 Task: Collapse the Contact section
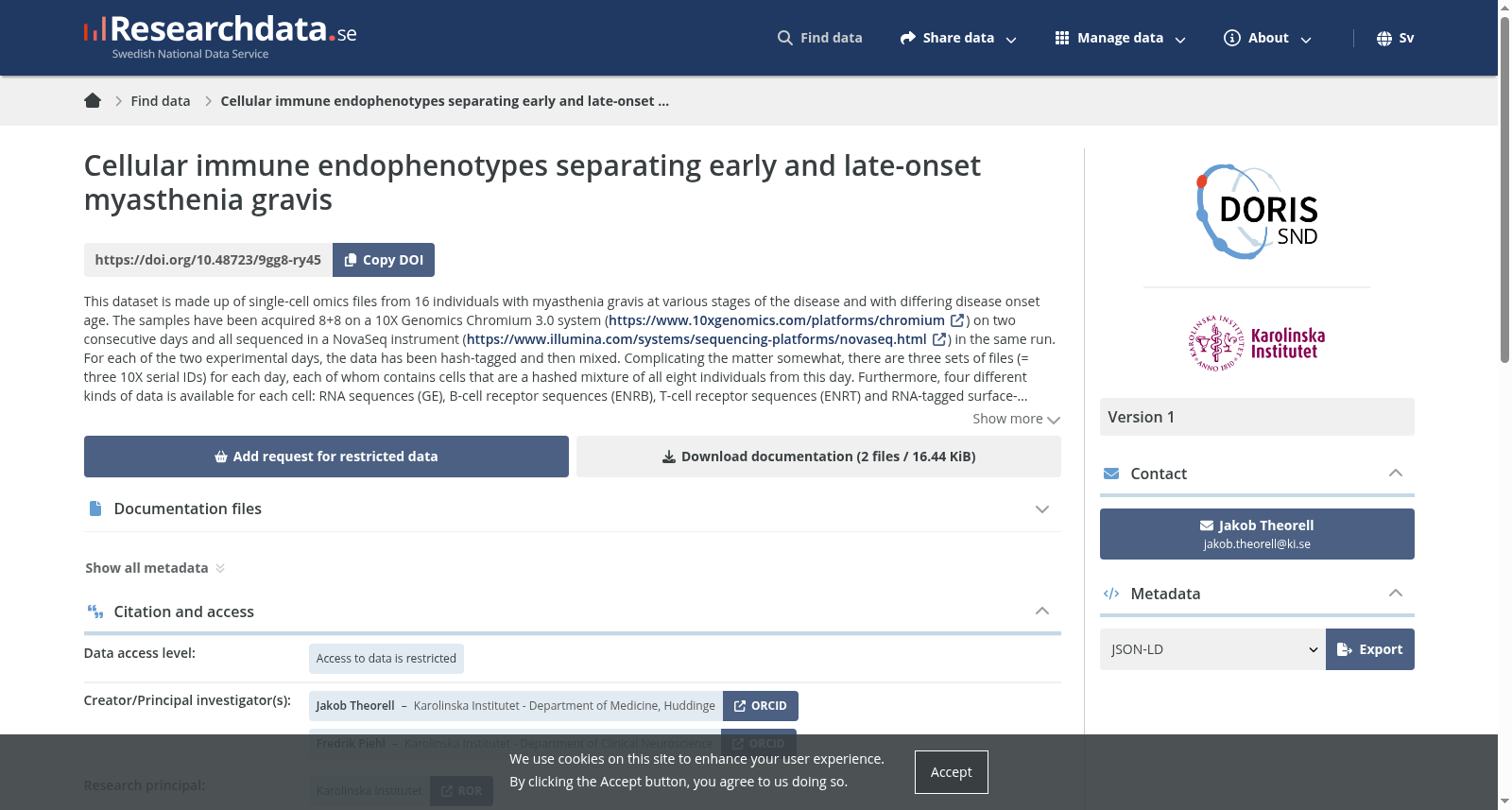[1257, 474]
